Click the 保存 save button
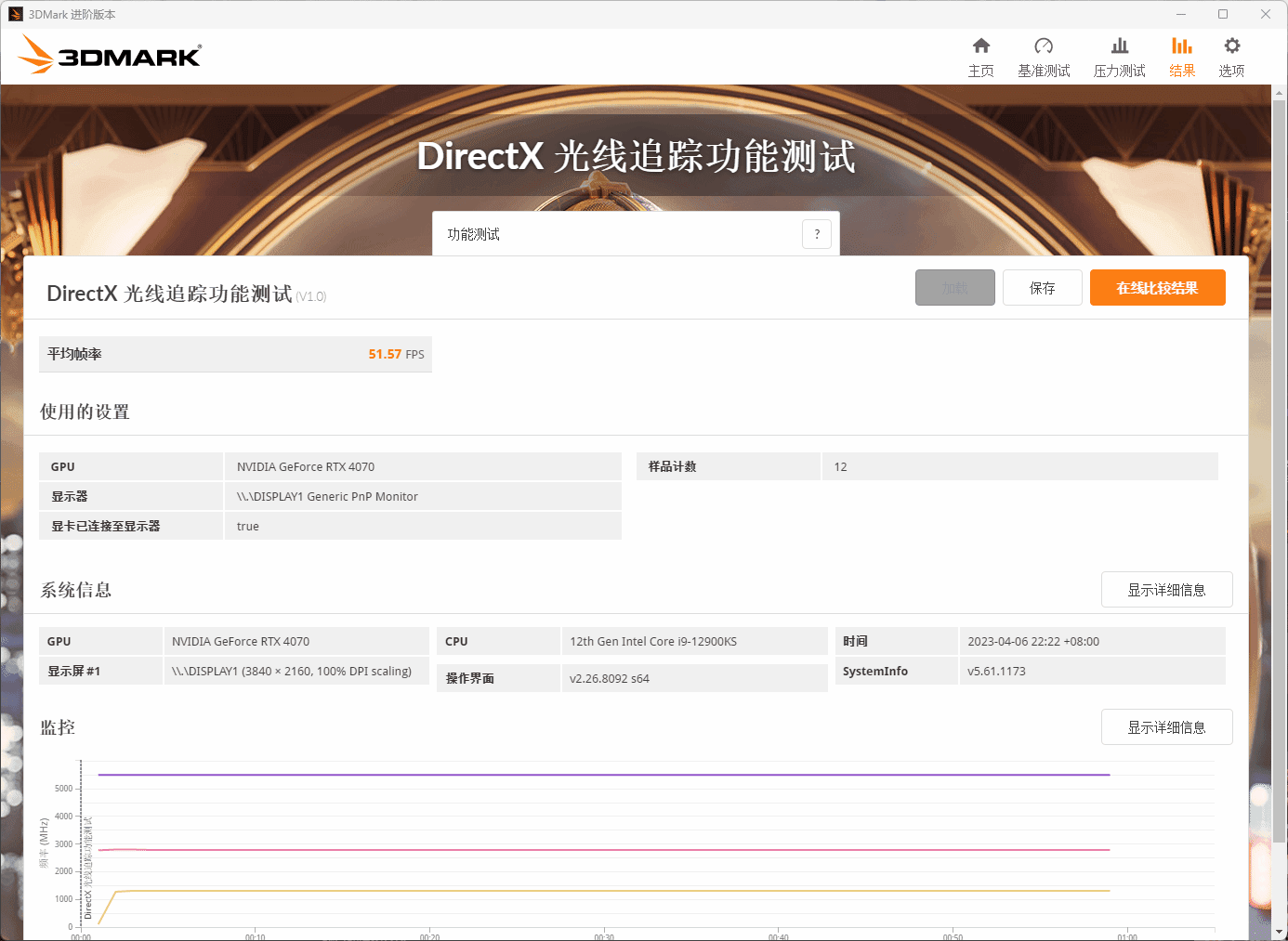1288x941 pixels. tap(1043, 288)
